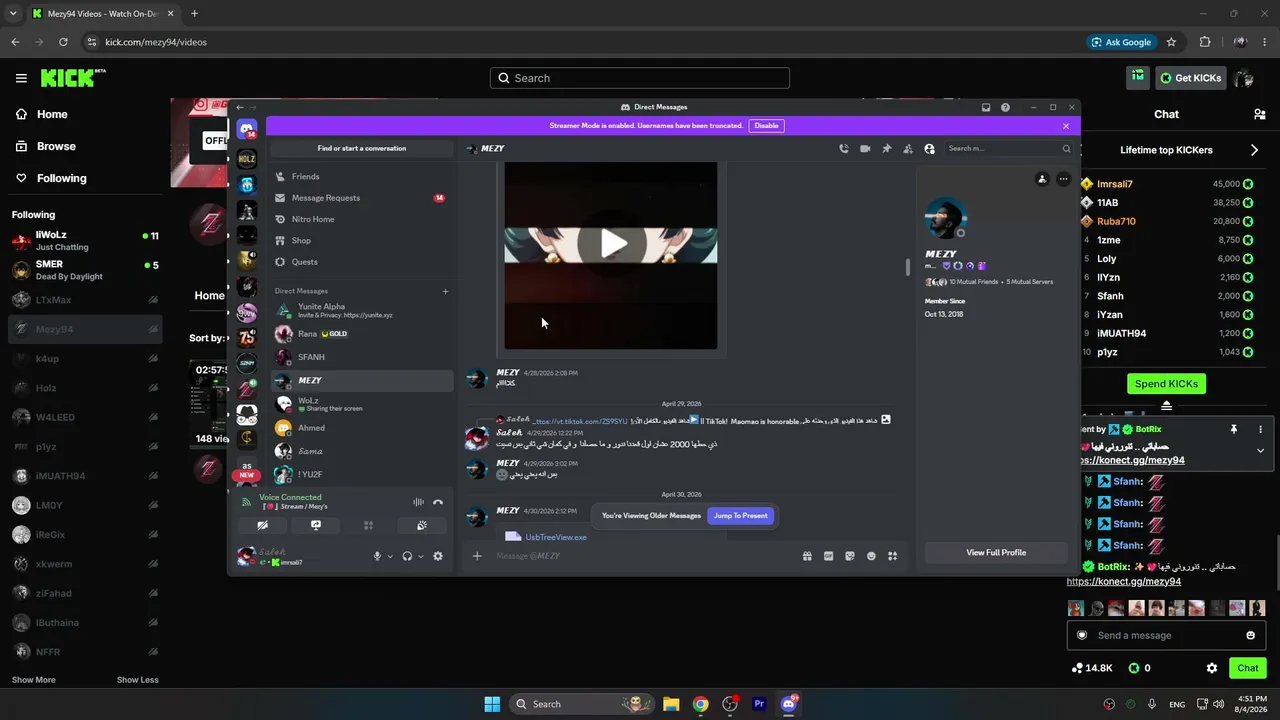Open the Discord Shop
The height and width of the screenshot is (720, 1280).
pos(360,241)
